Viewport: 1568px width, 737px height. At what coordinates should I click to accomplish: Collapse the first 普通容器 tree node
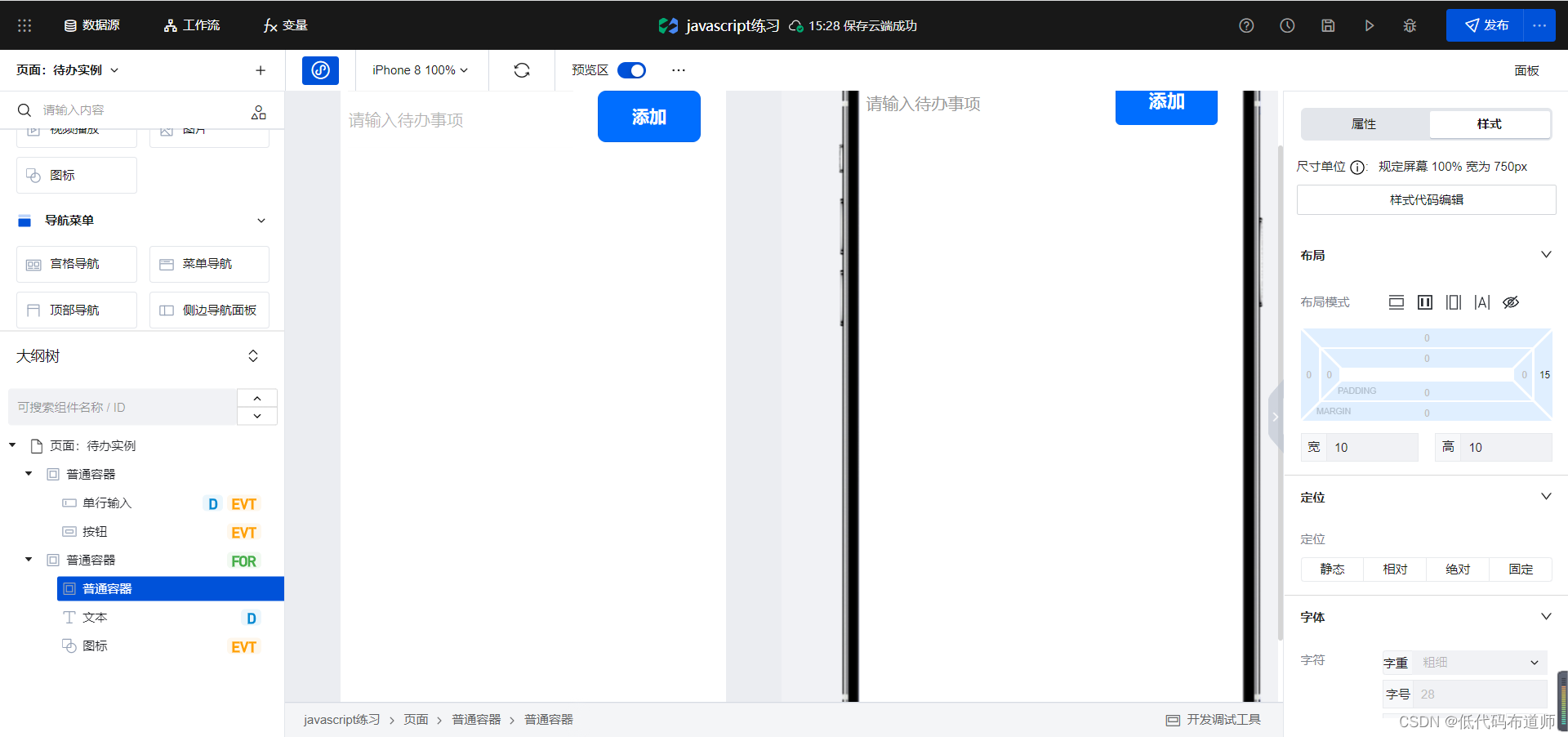click(x=29, y=474)
